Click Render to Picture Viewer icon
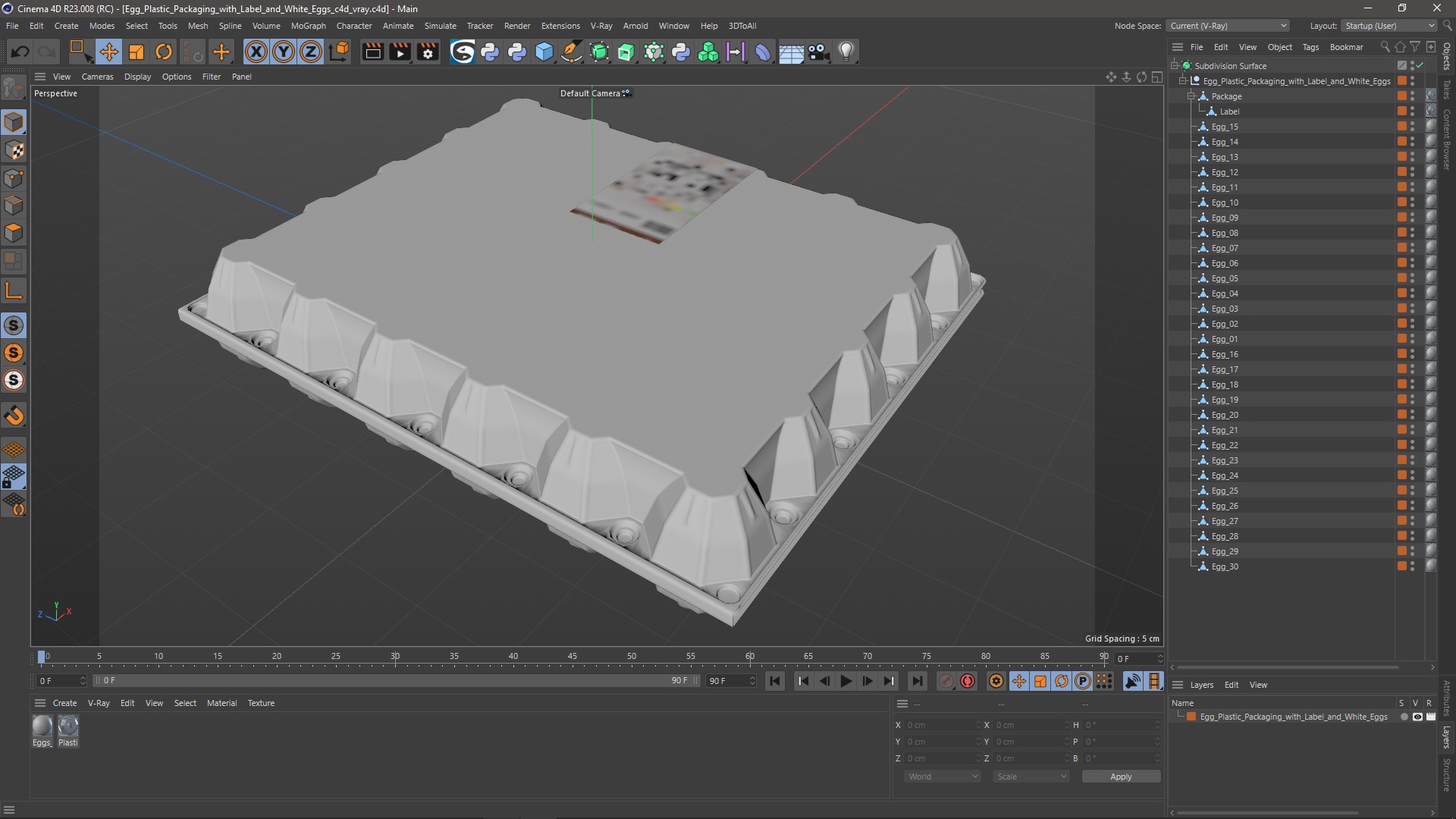This screenshot has height=819, width=1456. [x=400, y=52]
